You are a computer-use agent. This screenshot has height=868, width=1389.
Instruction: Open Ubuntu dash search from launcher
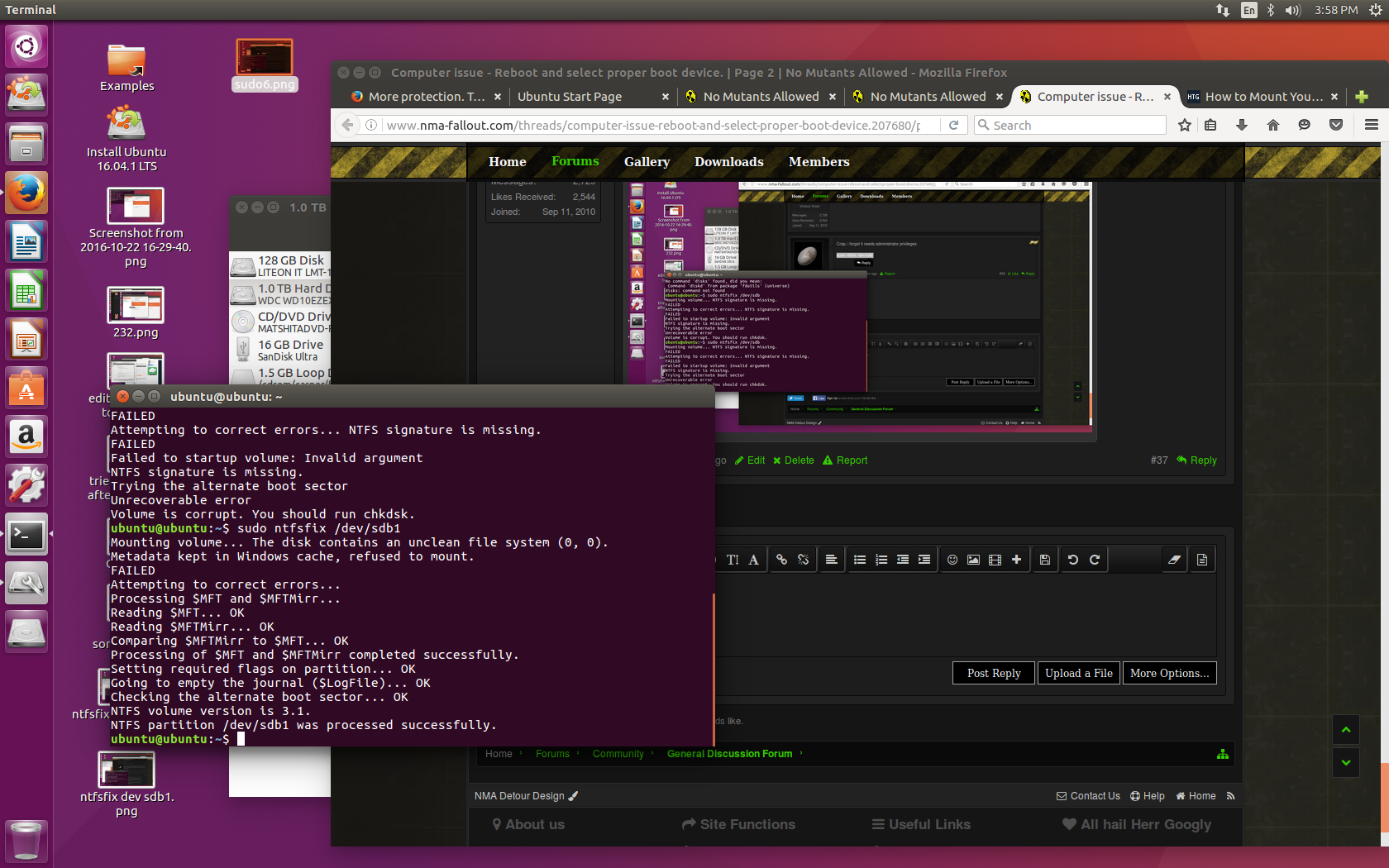pos(26,45)
